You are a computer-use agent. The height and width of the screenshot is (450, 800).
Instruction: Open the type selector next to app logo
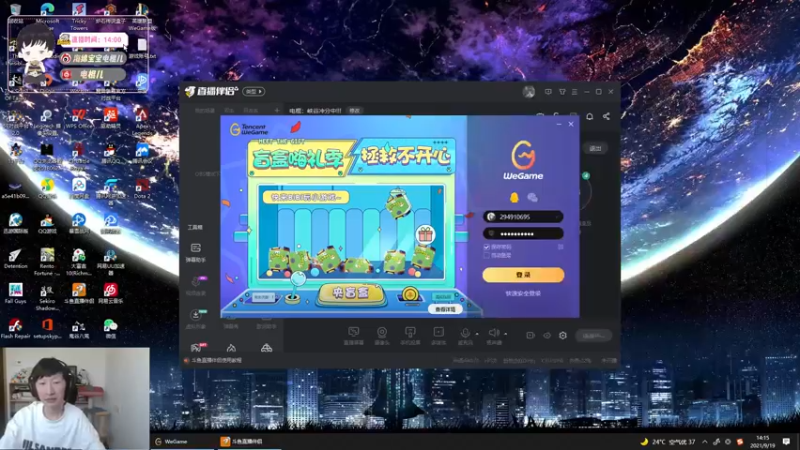point(254,91)
